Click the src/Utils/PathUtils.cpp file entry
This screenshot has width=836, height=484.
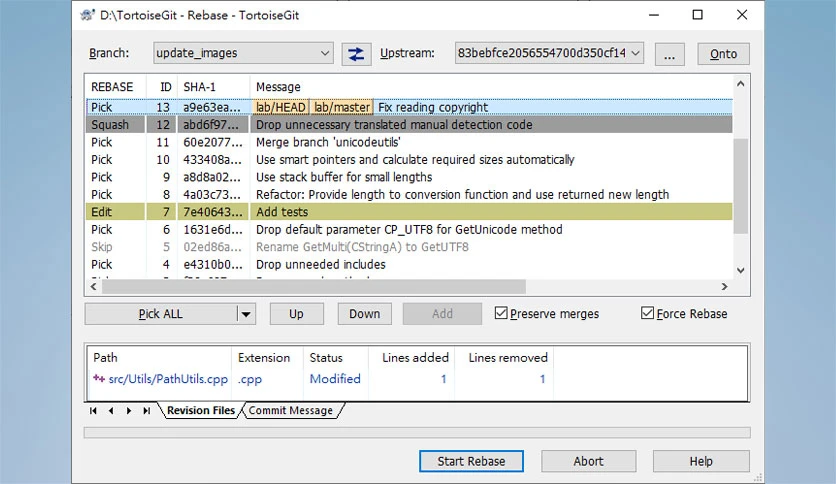[x=168, y=379]
